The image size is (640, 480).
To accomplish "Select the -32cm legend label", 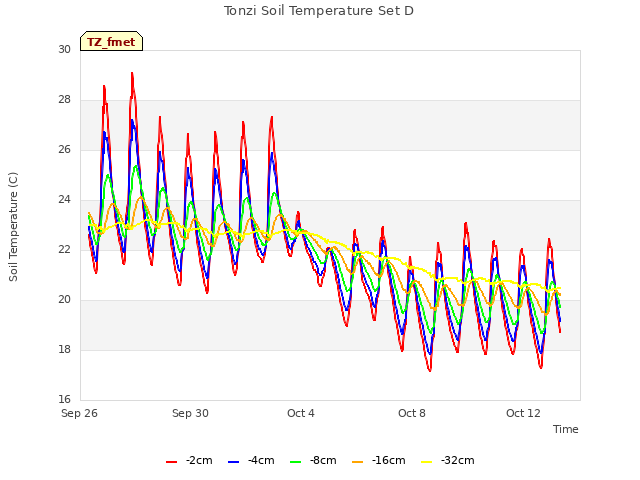I will tap(458, 460).
